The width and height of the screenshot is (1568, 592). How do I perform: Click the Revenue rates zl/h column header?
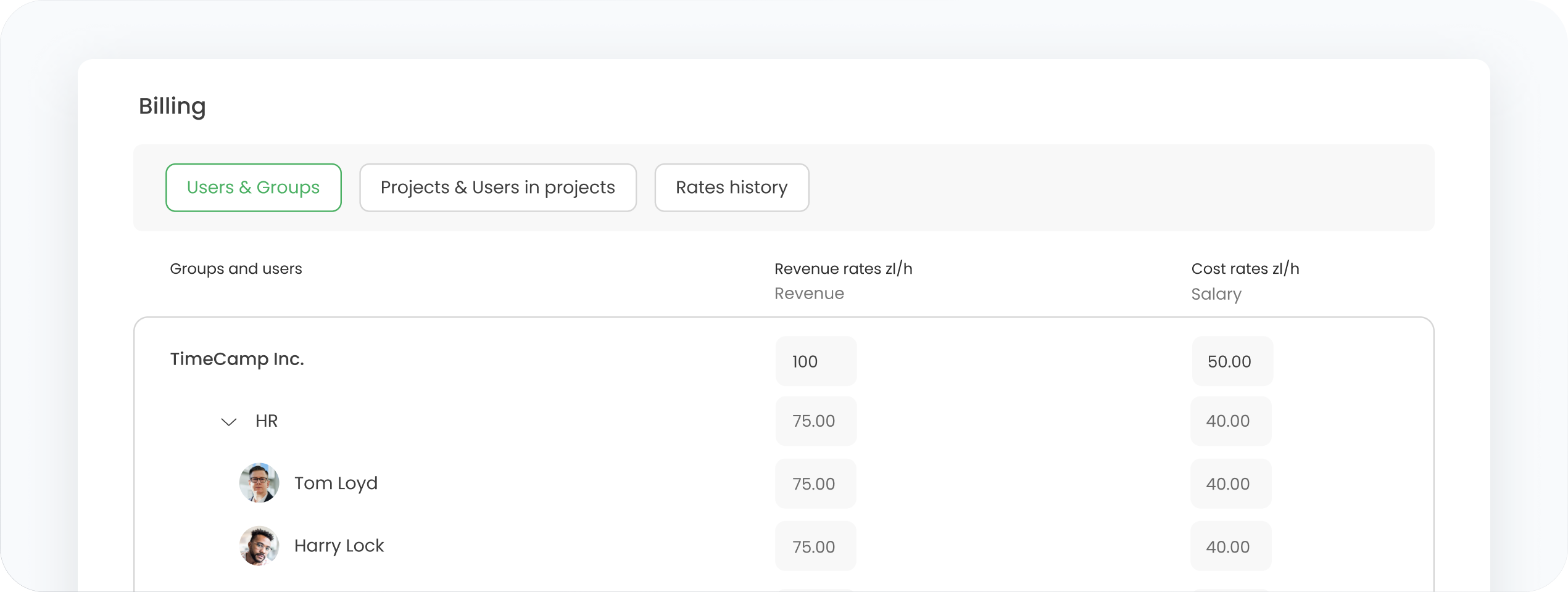[843, 269]
